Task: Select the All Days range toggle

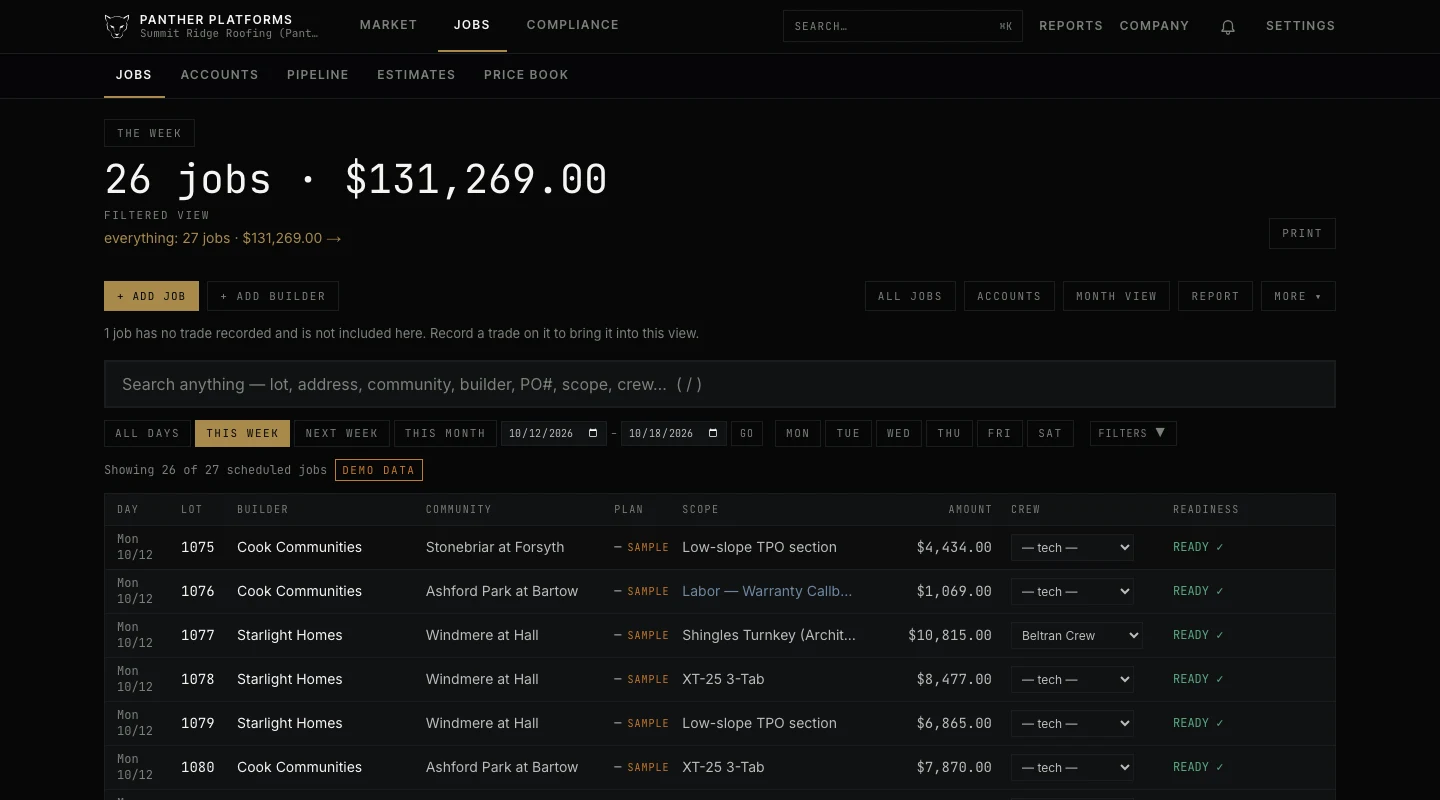Action: click(147, 433)
